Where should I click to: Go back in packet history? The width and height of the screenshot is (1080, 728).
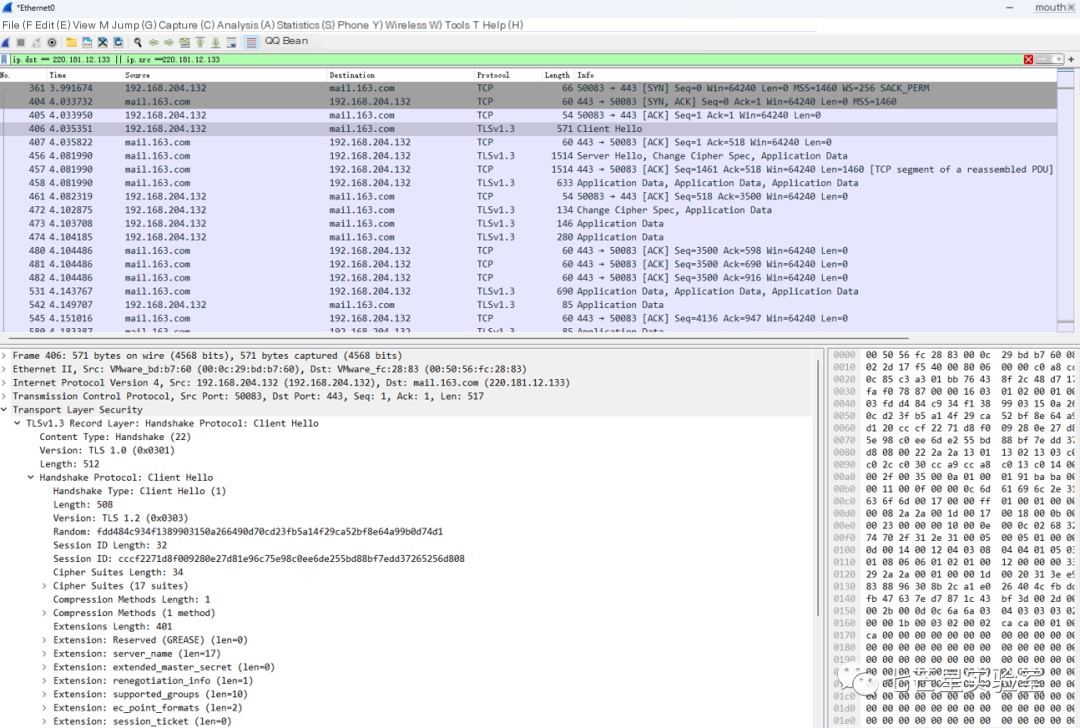tap(154, 43)
